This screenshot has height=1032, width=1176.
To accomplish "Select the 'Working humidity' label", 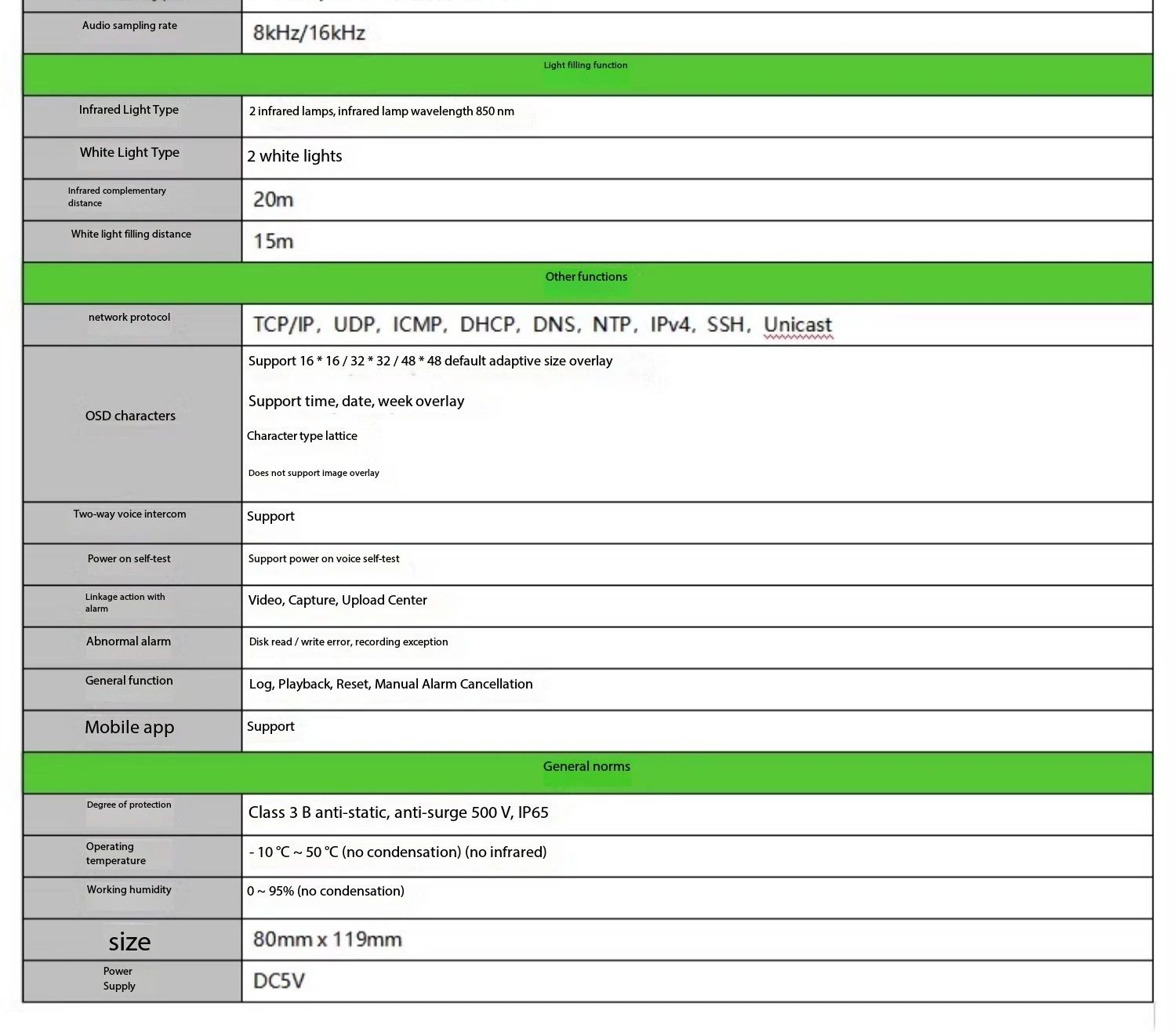I will [129, 890].
